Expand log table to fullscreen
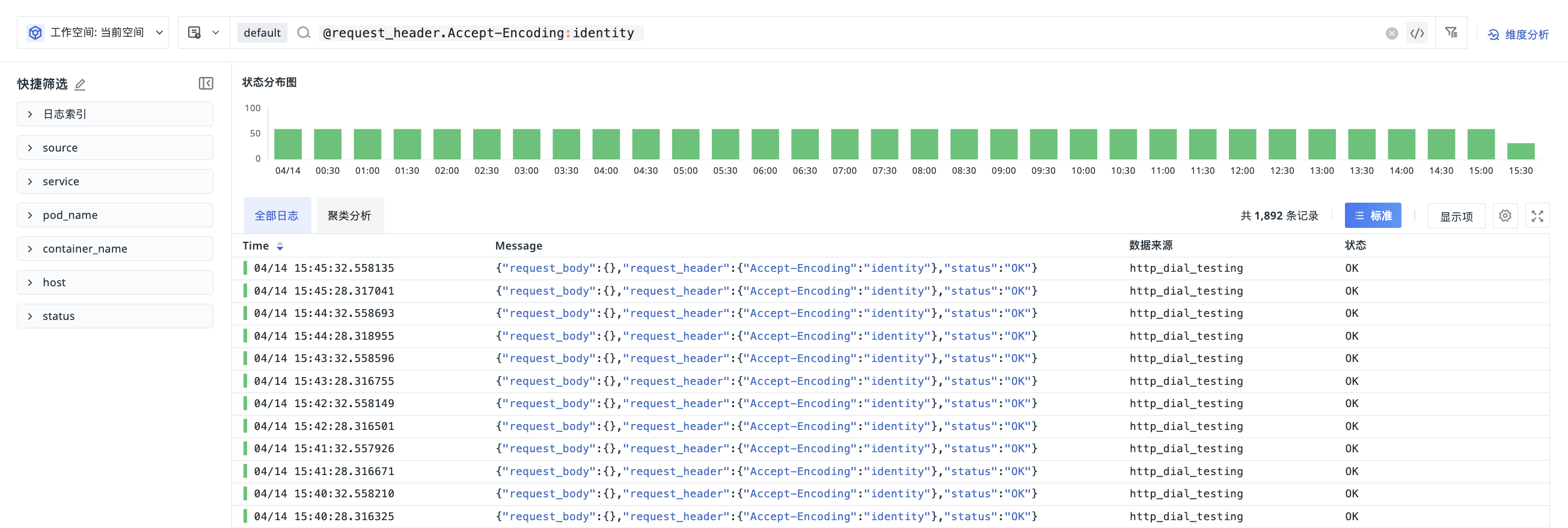Viewport: 1568px width, 528px height. (1537, 215)
